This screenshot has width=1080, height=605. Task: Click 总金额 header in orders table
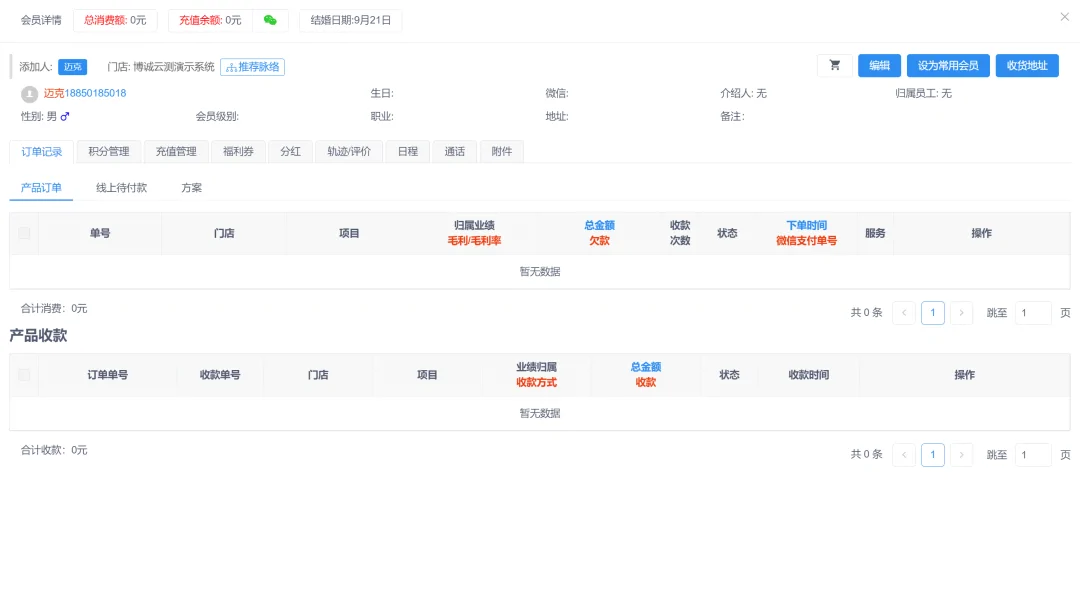[599, 225]
